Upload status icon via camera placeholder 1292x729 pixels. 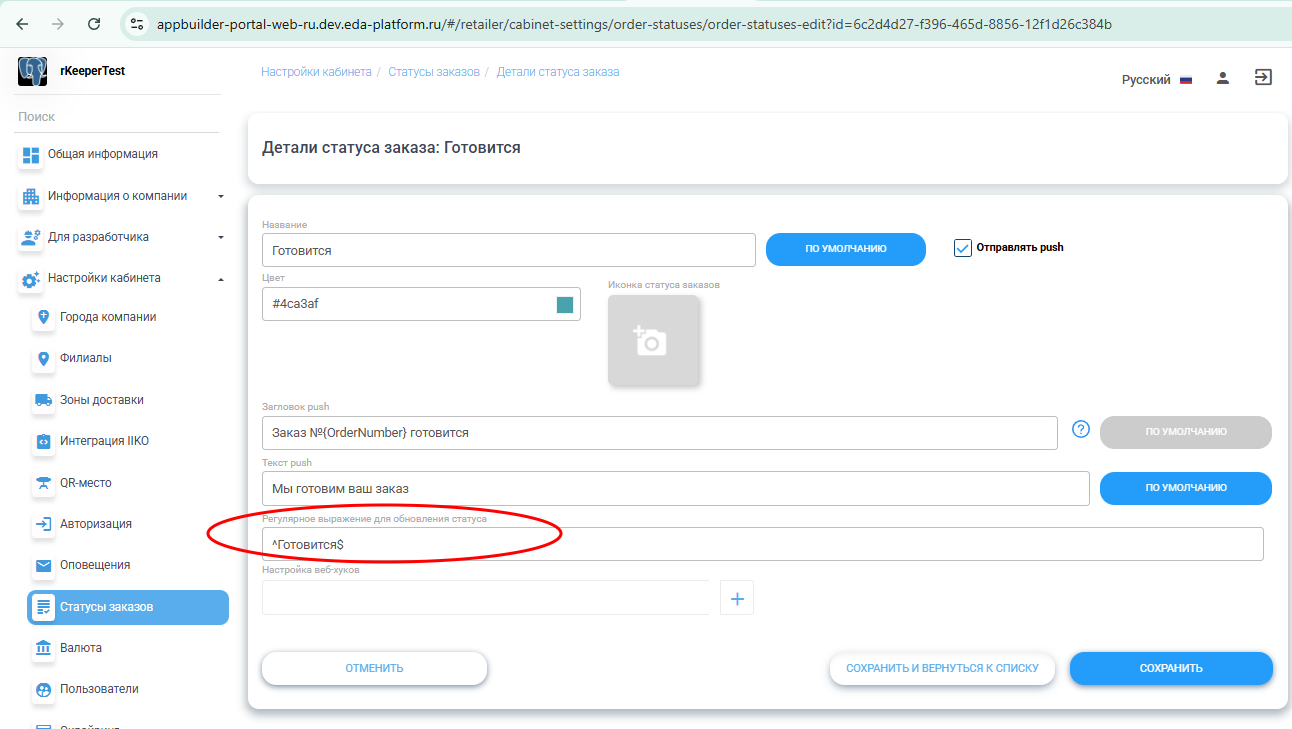tap(653, 340)
